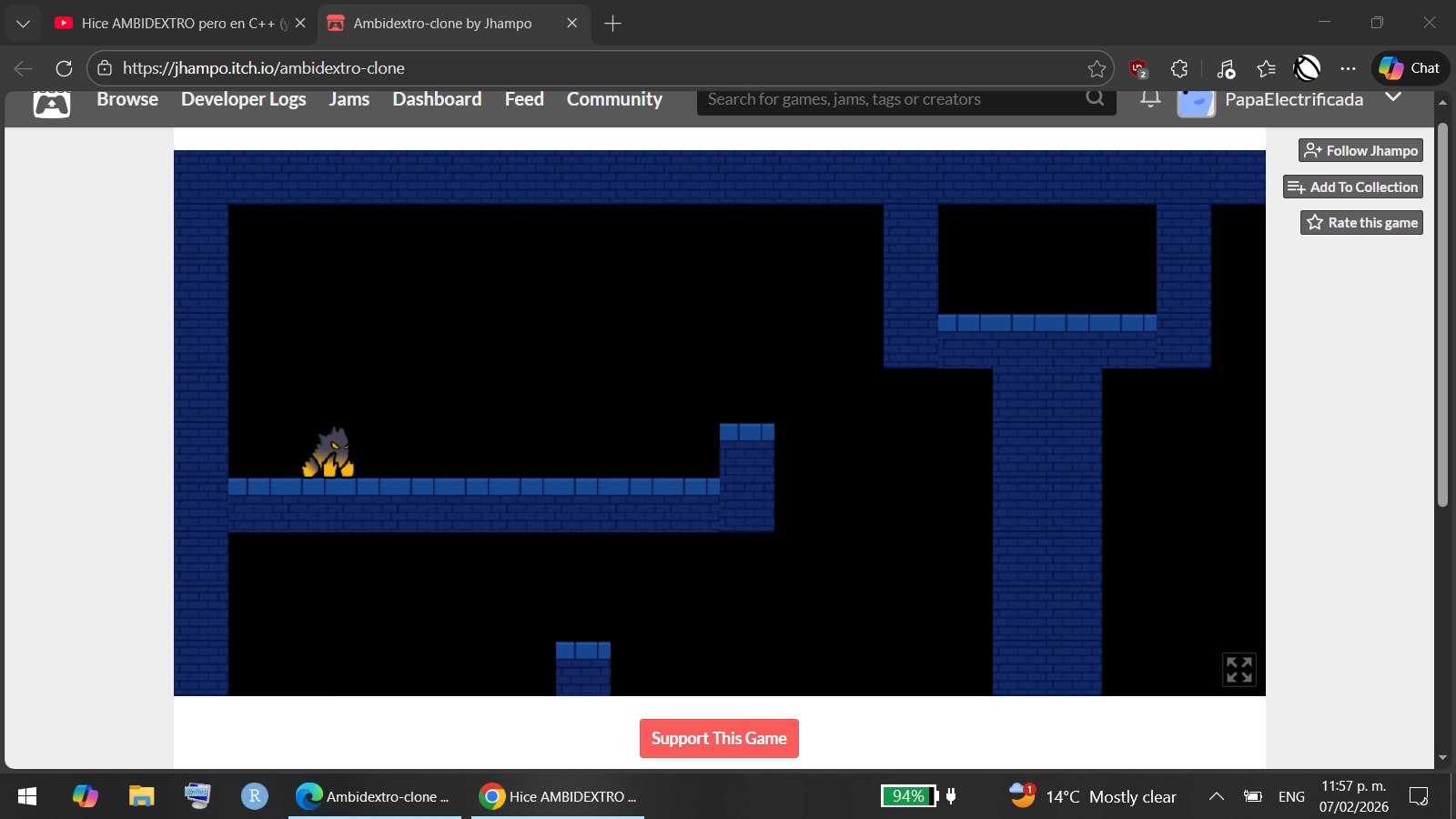
Task: Submit search with the magnifier icon
Action: 1095,97
